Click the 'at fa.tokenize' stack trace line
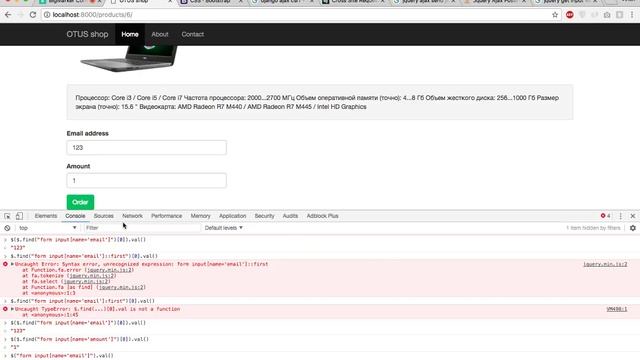 pos(69,276)
